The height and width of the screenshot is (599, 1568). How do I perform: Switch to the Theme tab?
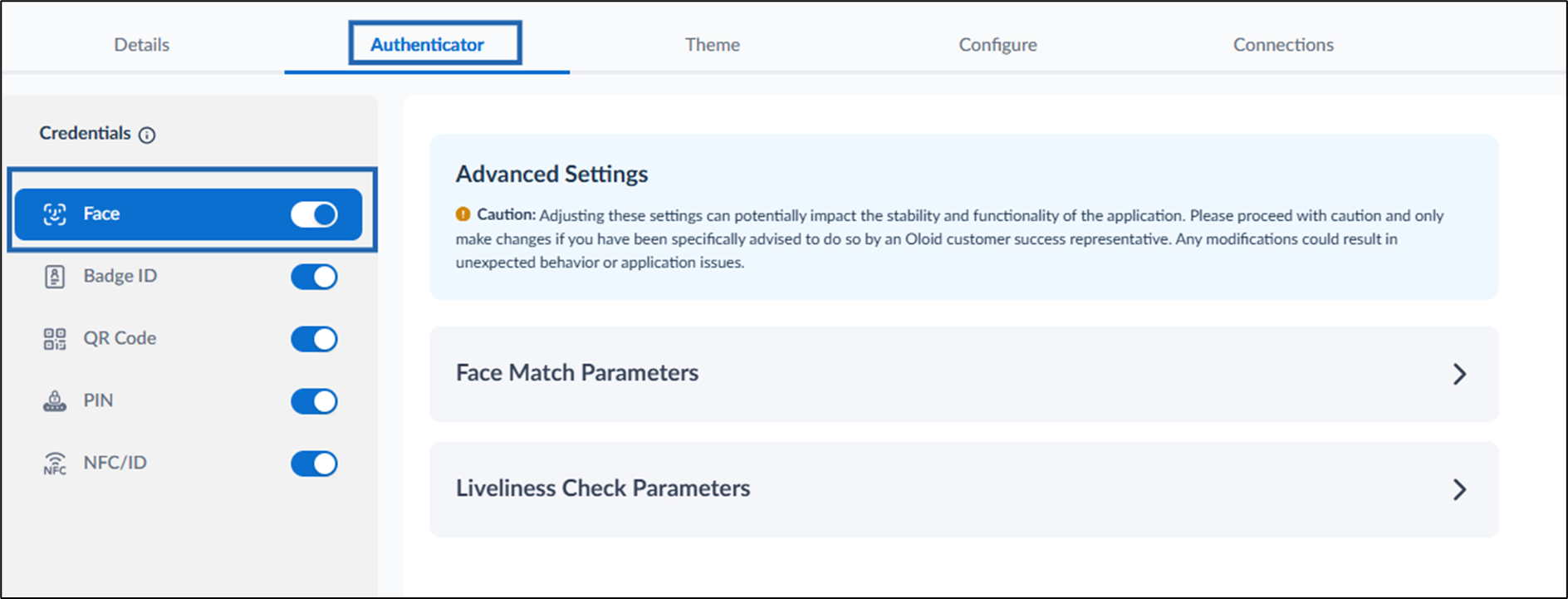pyautogui.click(x=713, y=45)
